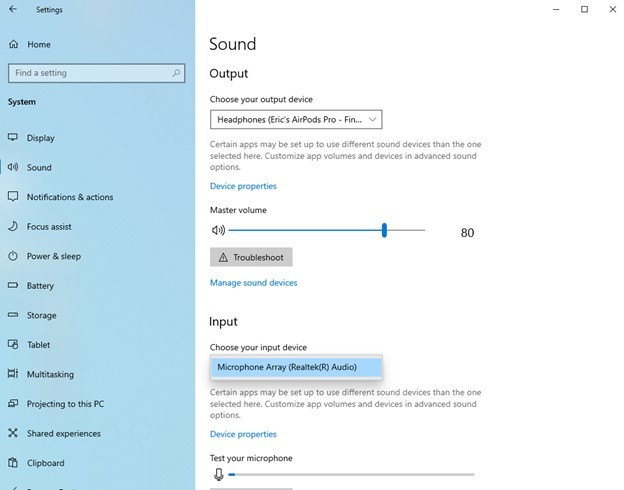This screenshot has width=624, height=490.
Task: Click the System section label
Action: pos(21,102)
